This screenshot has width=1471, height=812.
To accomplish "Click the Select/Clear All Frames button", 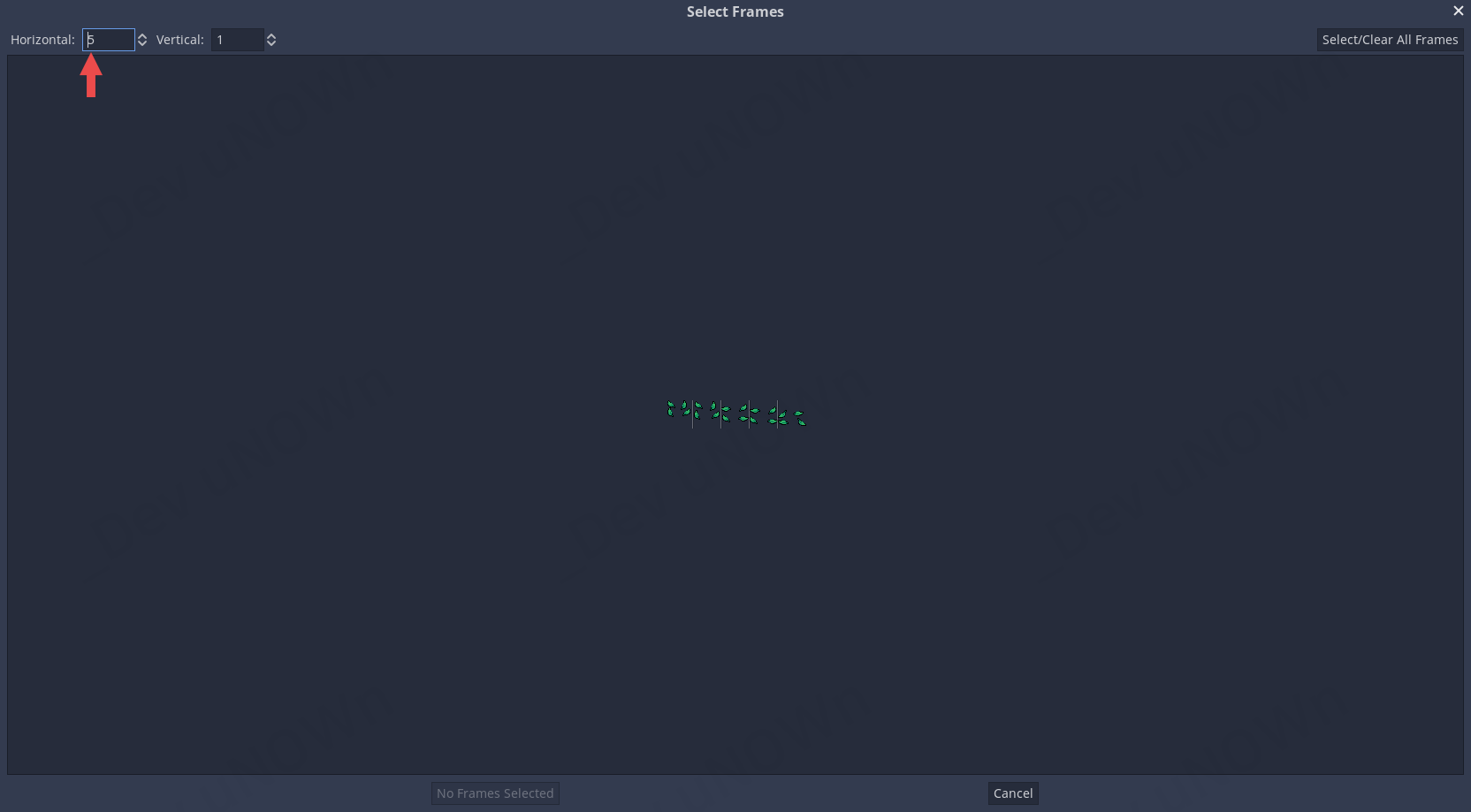I will click(1390, 40).
